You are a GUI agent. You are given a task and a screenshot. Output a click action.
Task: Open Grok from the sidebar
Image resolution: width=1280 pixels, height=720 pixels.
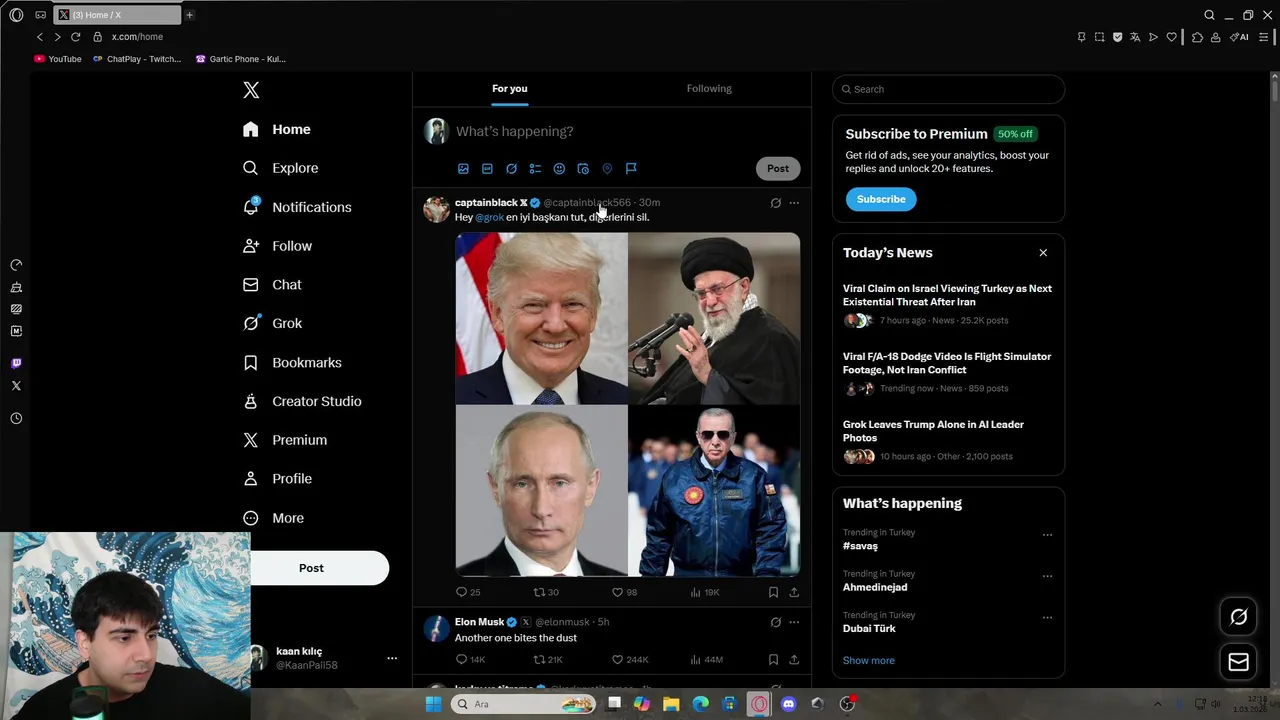[272, 323]
